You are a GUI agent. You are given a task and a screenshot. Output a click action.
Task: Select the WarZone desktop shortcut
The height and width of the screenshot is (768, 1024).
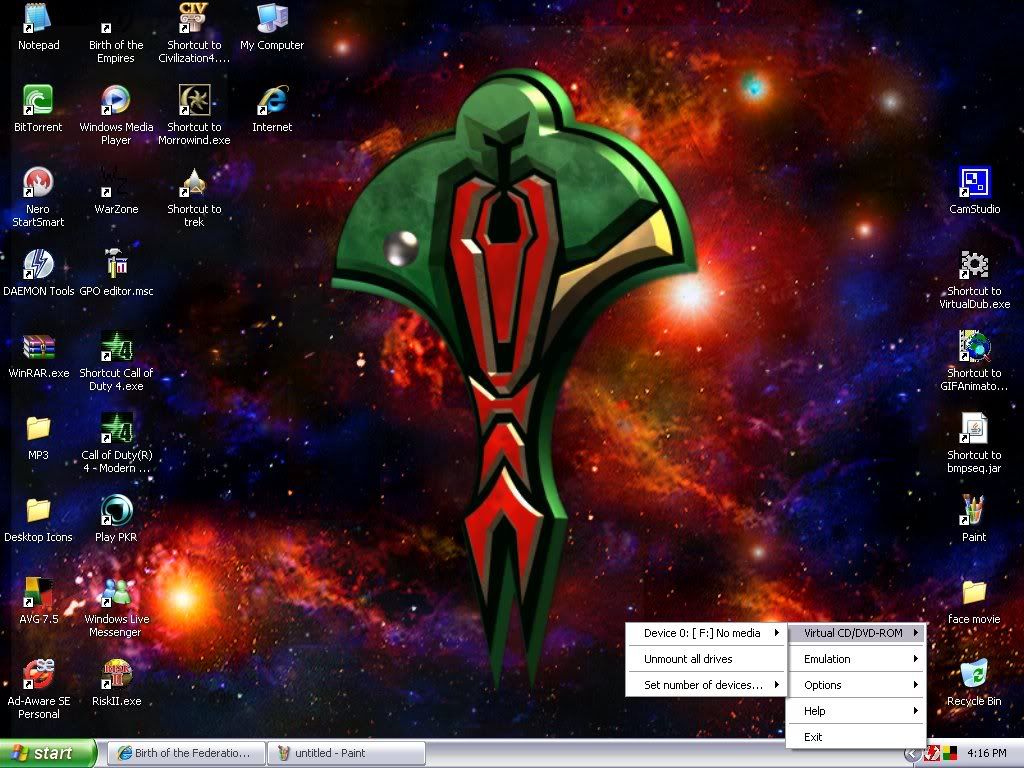[x=116, y=182]
